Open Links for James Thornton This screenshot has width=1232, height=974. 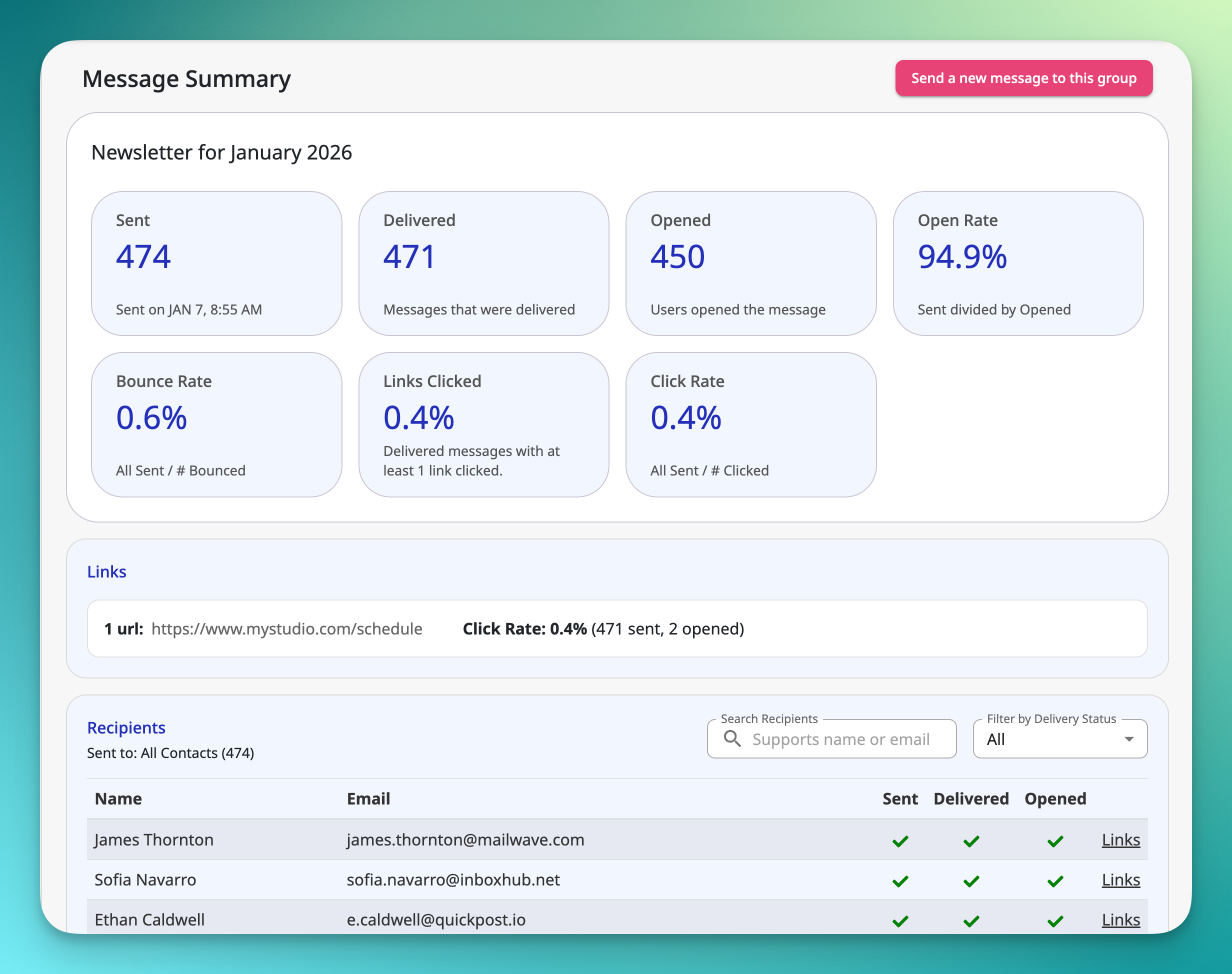tap(1120, 840)
